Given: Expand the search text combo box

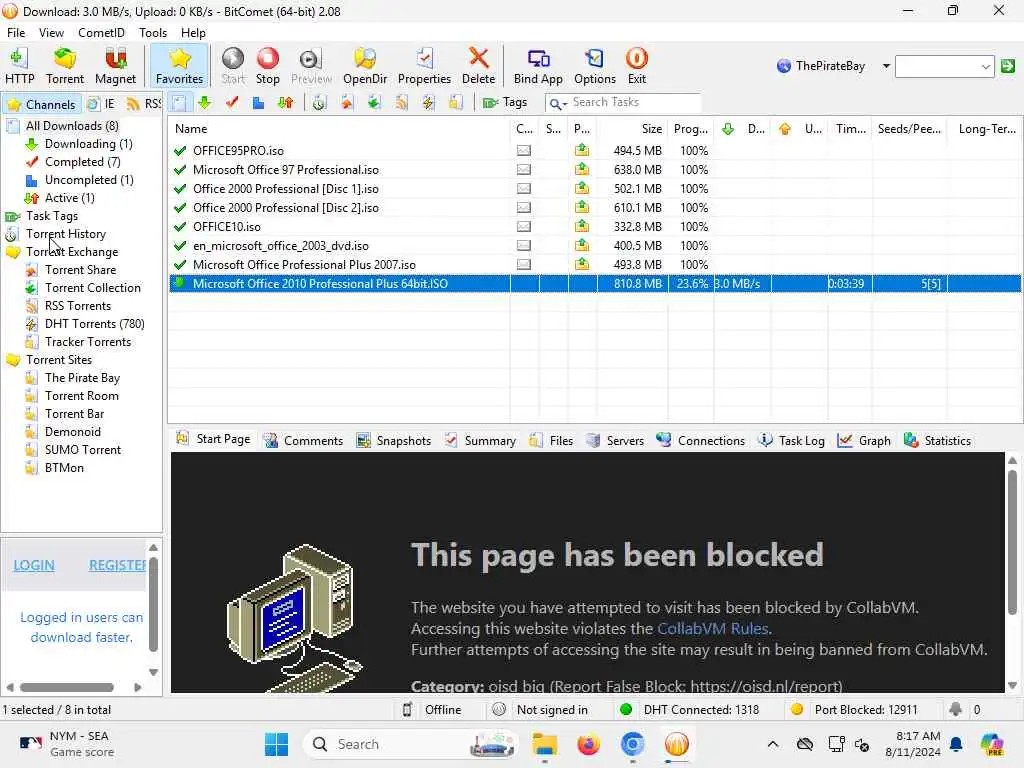Looking at the screenshot, I should coord(985,66).
